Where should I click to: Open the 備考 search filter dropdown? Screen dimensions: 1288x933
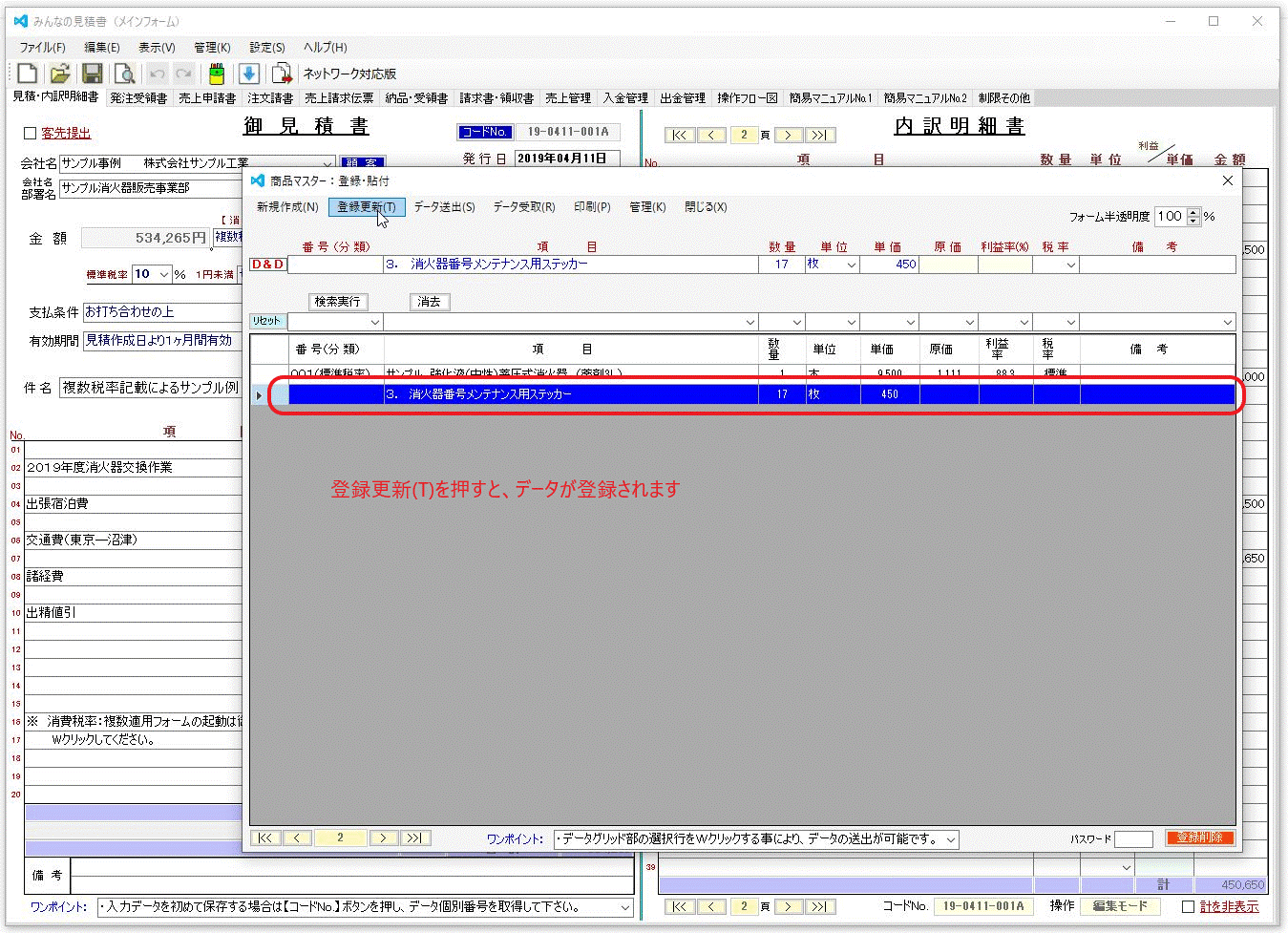[x=1228, y=322]
